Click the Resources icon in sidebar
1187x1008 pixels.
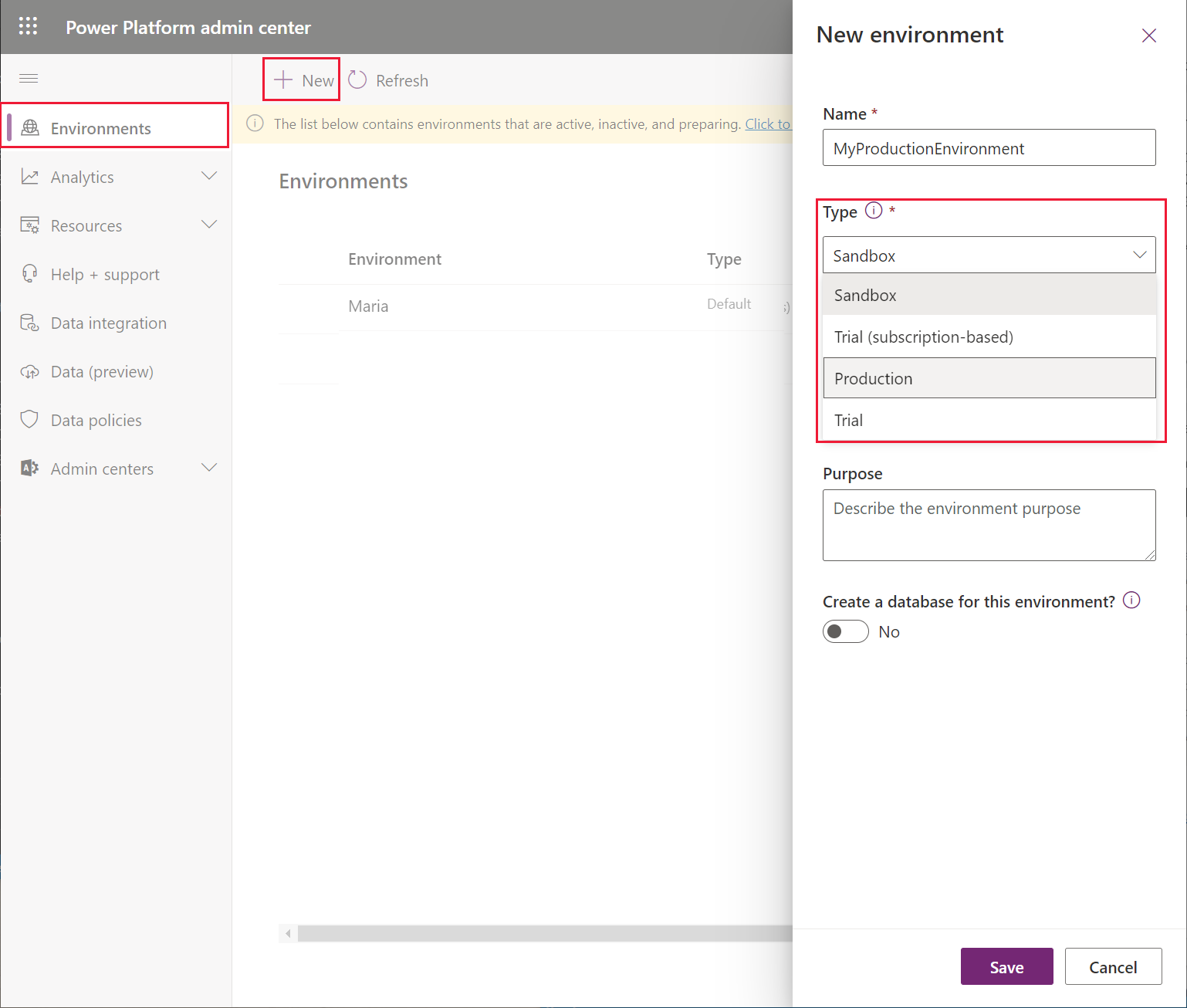30,225
